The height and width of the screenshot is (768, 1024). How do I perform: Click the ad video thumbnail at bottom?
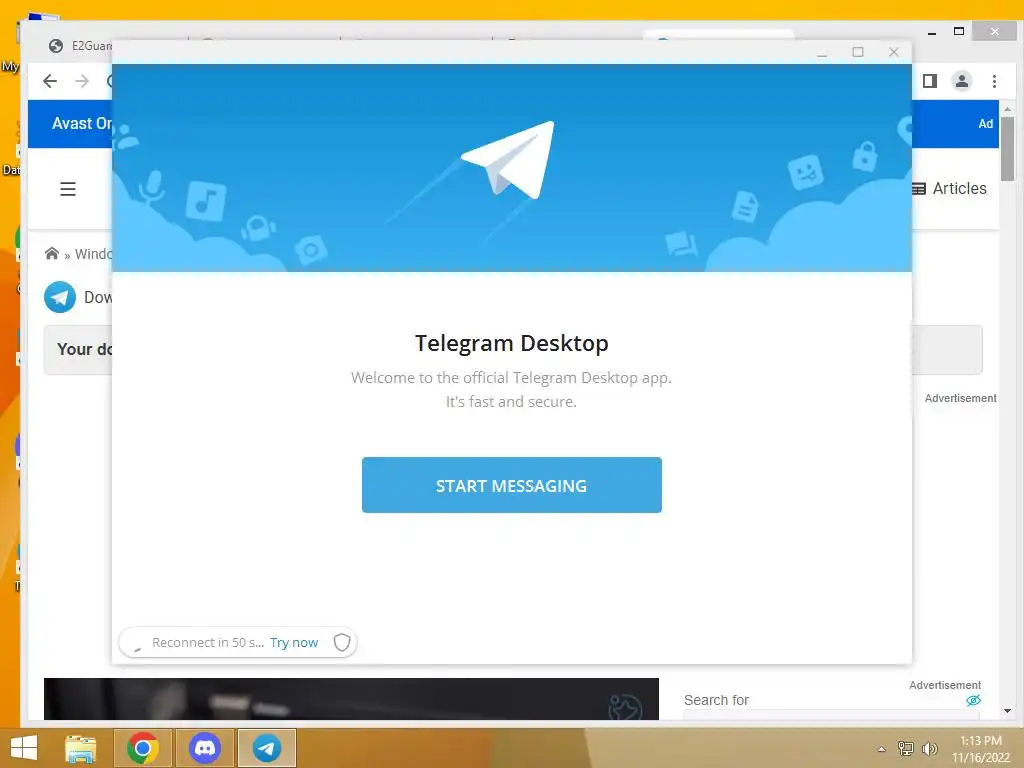click(x=351, y=699)
